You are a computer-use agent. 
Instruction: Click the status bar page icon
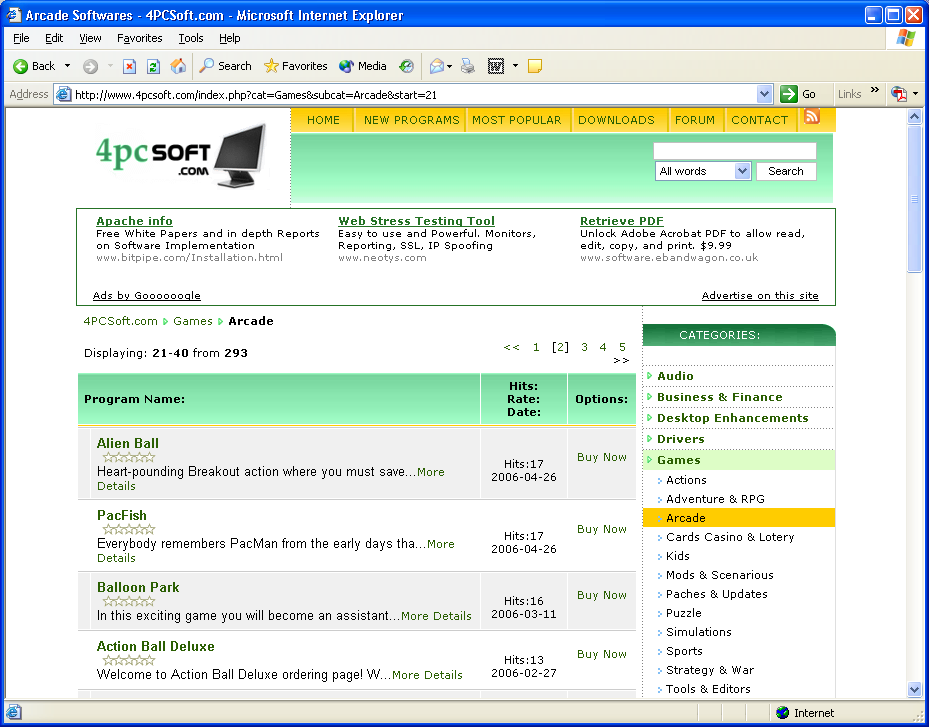pos(14,712)
